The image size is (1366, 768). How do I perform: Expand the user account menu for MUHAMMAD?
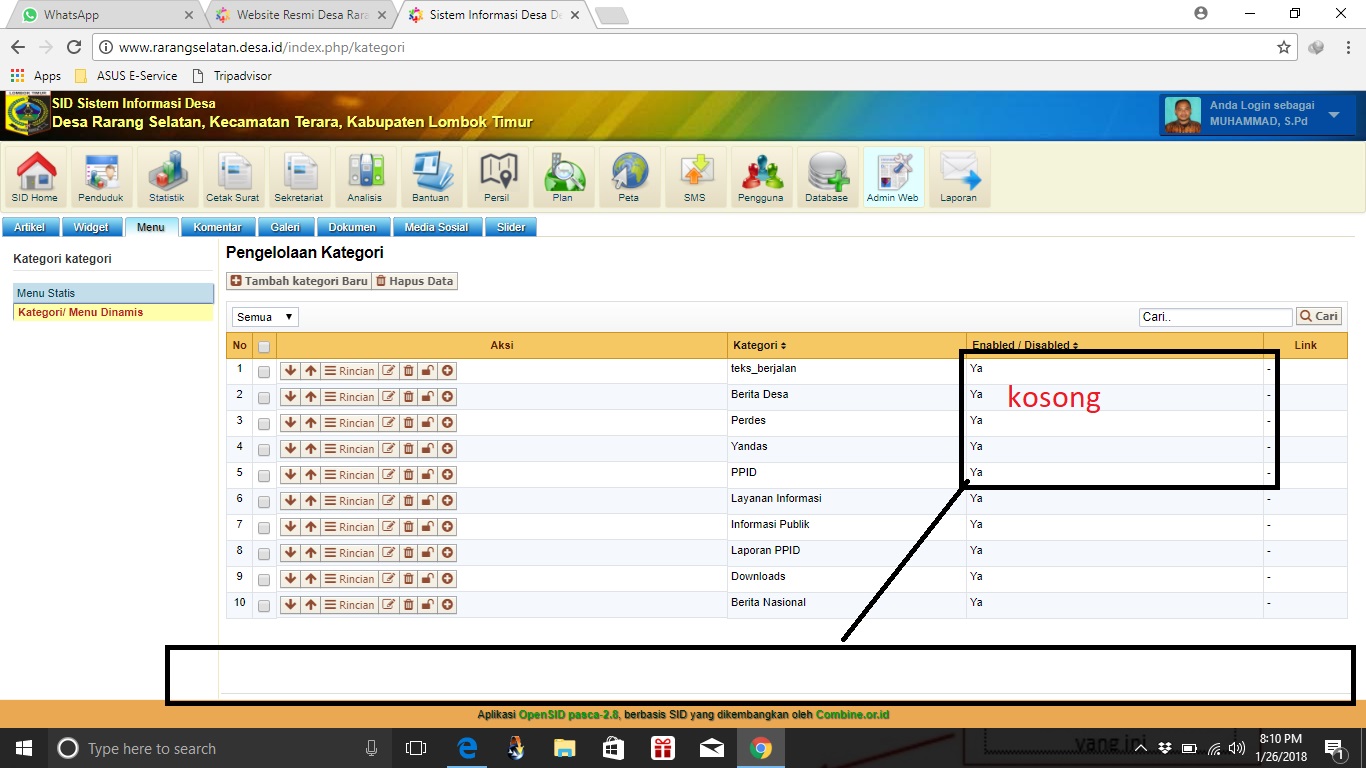tap(1335, 113)
